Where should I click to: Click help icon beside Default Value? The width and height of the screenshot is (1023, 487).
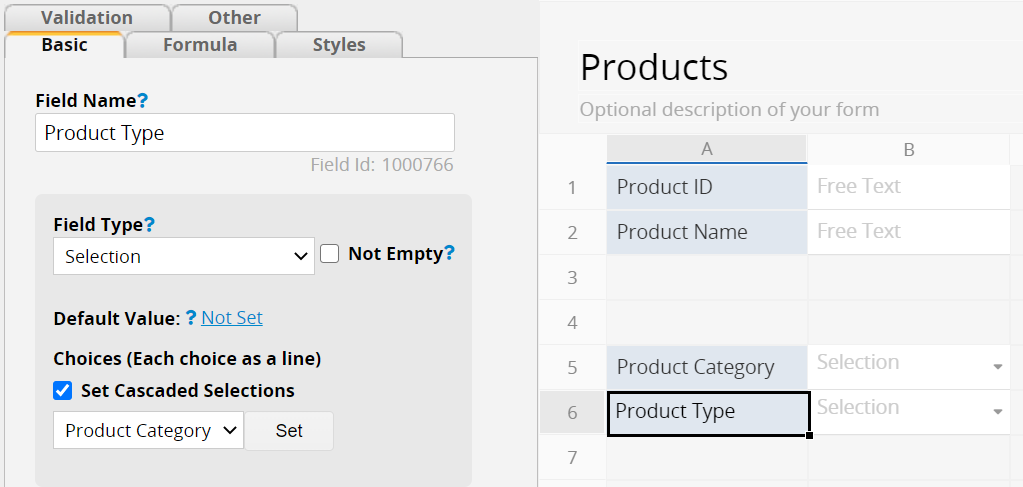(191, 318)
